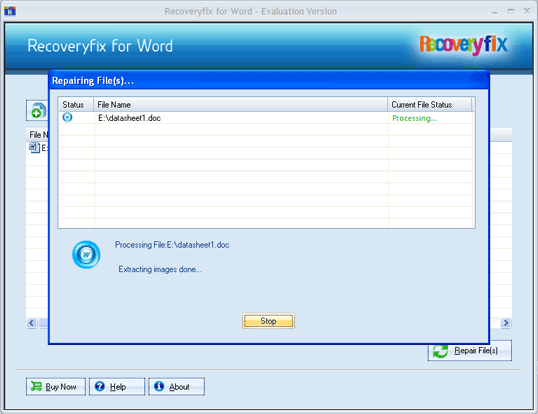Click the add file icon with green plus
Viewport: 538px width, 414px height.
pyautogui.click(x=37, y=111)
